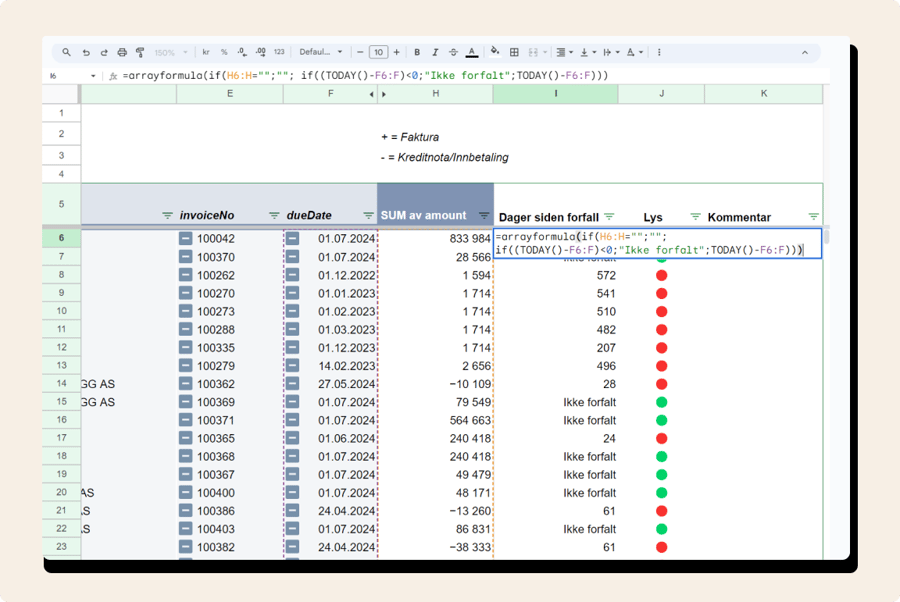Decrease font size with minus button
Image resolution: width=900 pixels, height=602 pixels.
point(360,52)
